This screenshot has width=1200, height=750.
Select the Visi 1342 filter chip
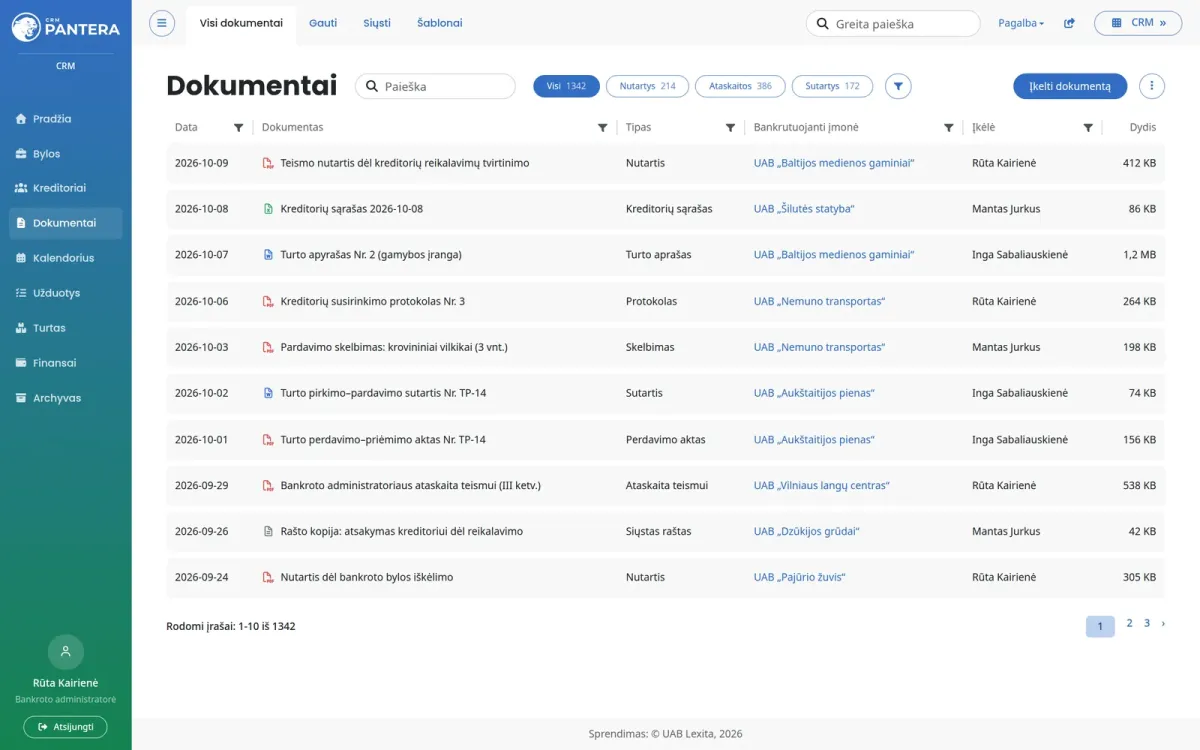[x=567, y=86]
